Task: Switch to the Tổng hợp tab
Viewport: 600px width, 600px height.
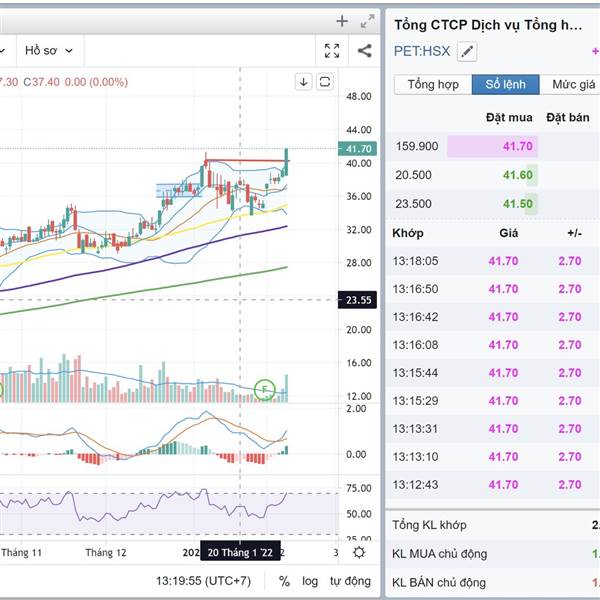Action: point(433,85)
